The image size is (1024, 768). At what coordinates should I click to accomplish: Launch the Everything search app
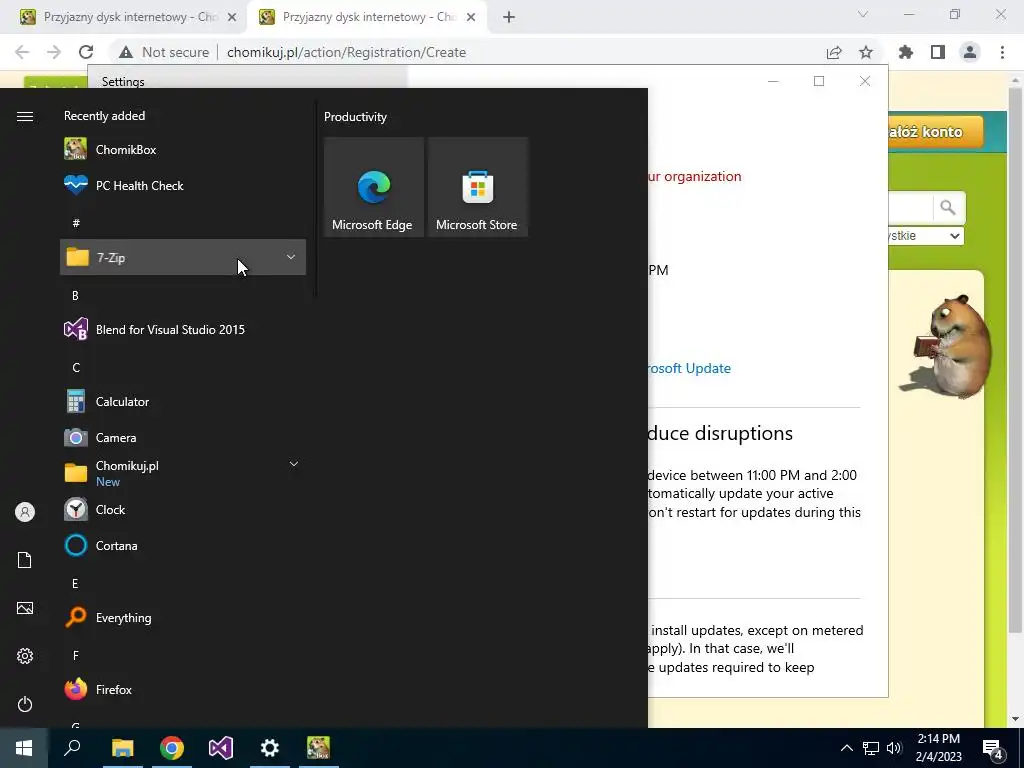[x=183, y=618]
